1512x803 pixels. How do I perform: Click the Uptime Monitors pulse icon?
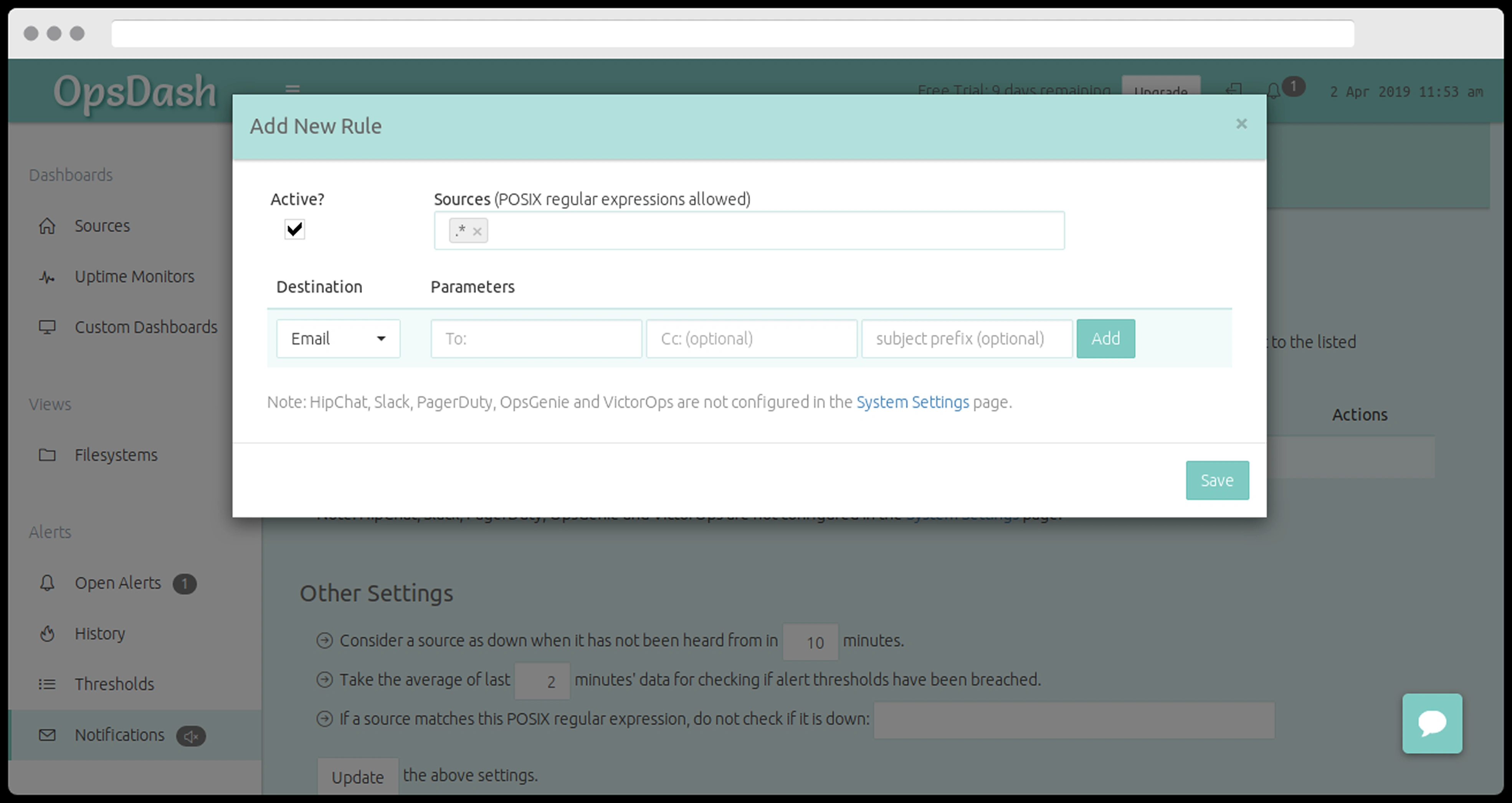click(47, 276)
